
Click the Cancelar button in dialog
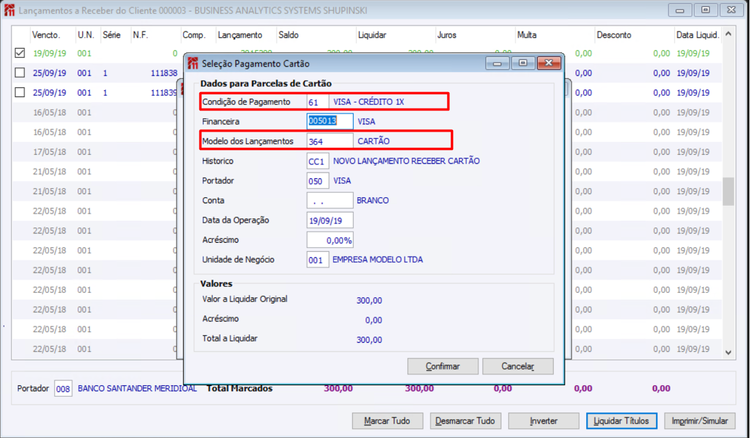[x=518, y=366]
